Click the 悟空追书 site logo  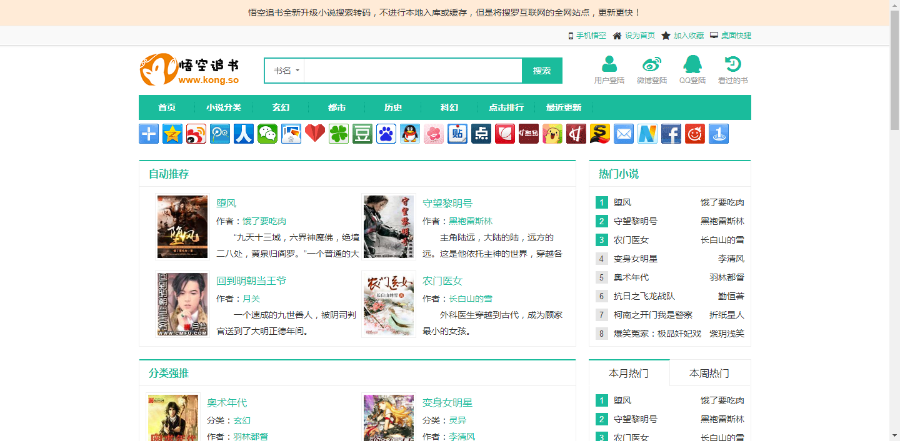189,69
